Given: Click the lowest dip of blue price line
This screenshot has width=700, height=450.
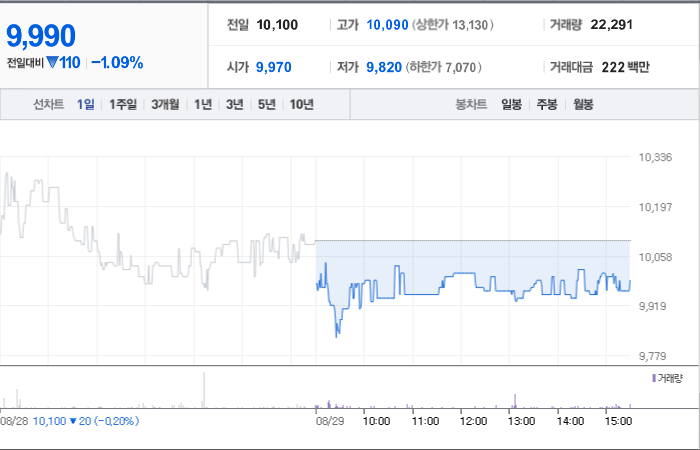Looking at the screenshot, I should click(x=337, y=336).
